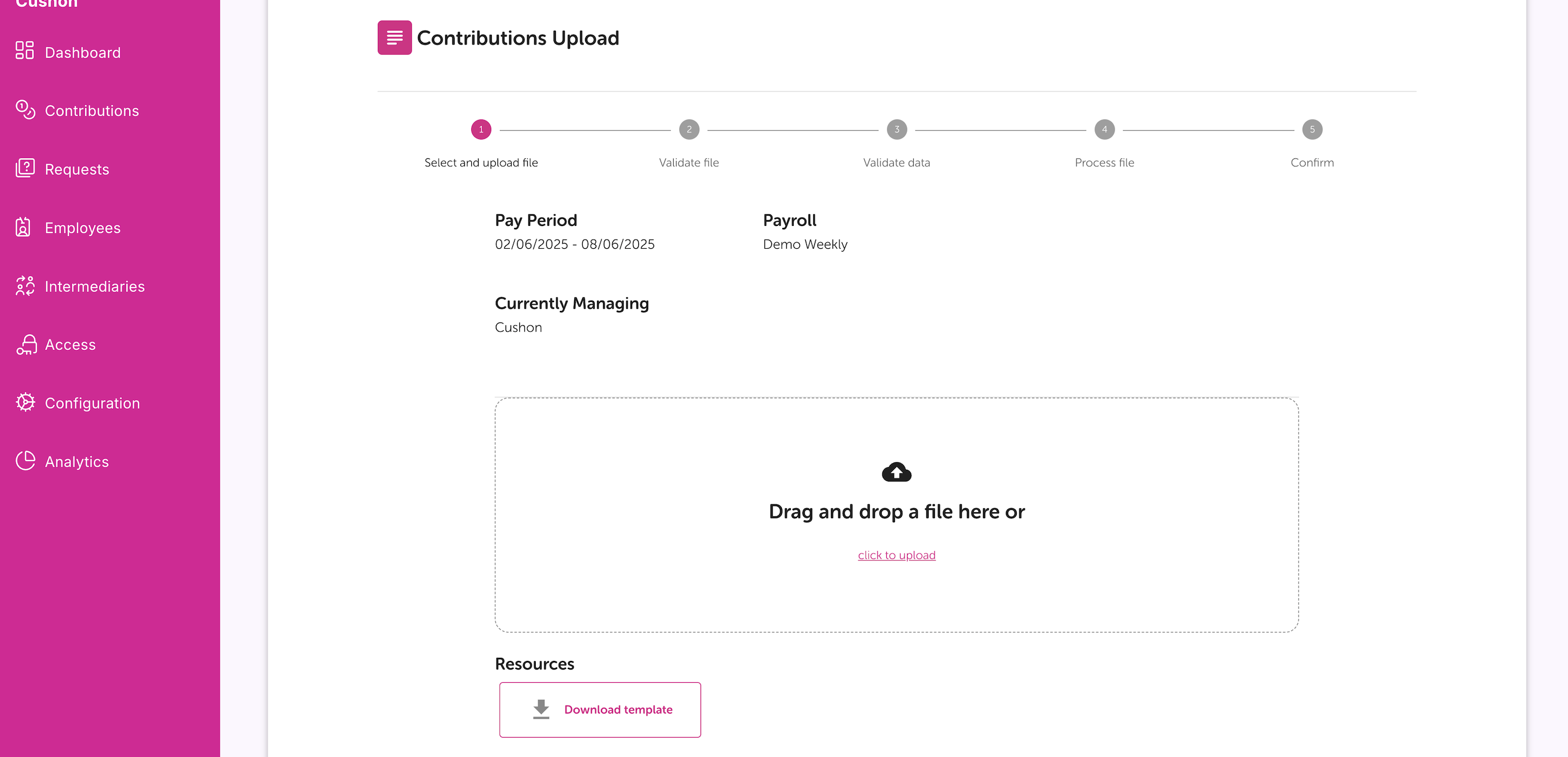Image resolution: width=1568 pixels, height=757 pixels.
Task: Open the Requests question-mark icon
Action: [x=25, y=168]
